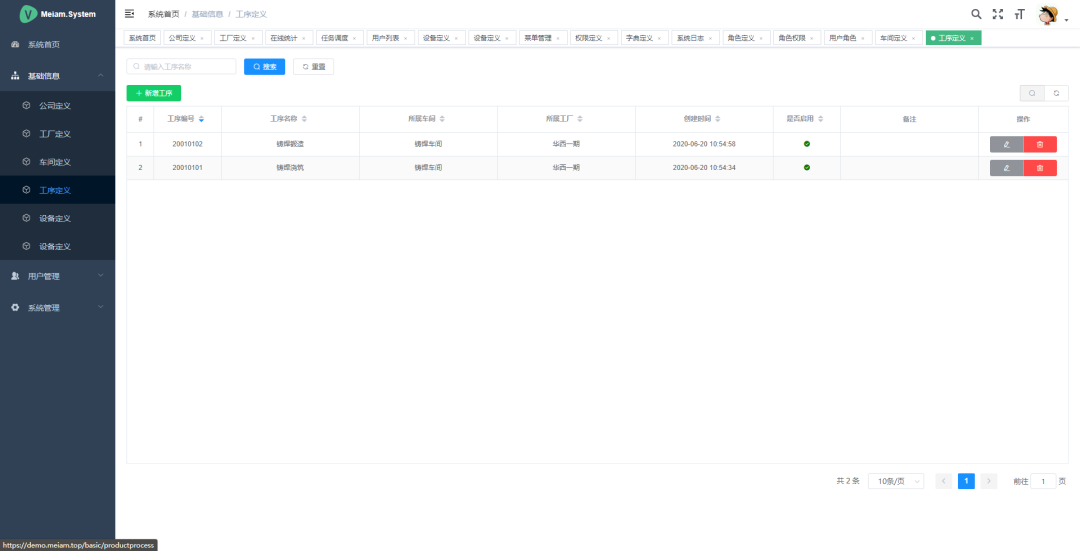This screenshot has width=1080, height=551.
Task: Click the green enabled status in row 20010101
Action: coord(807,167)
